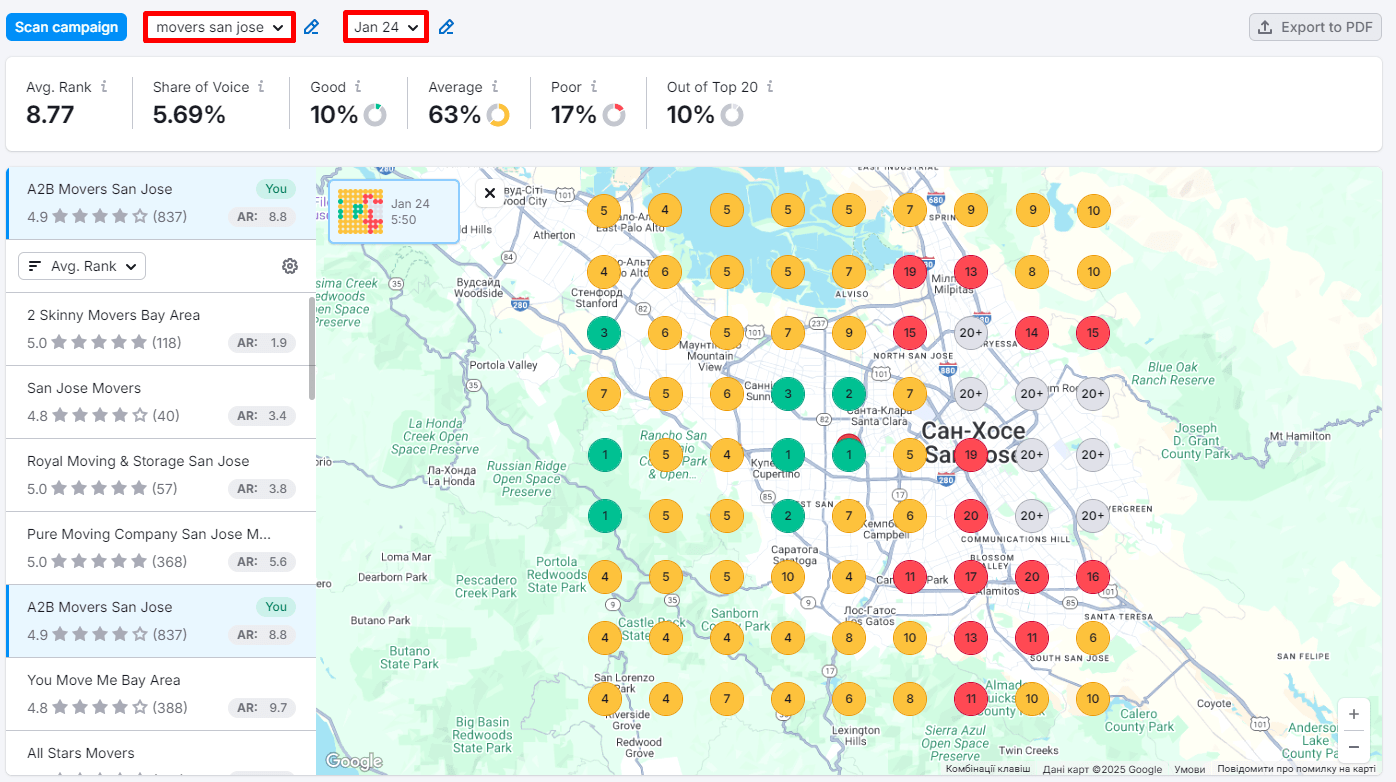The width and height of the screenshot is (1396, 782).
Task: Click the Poor 17% donut chart
Action: tap(614, 115)
